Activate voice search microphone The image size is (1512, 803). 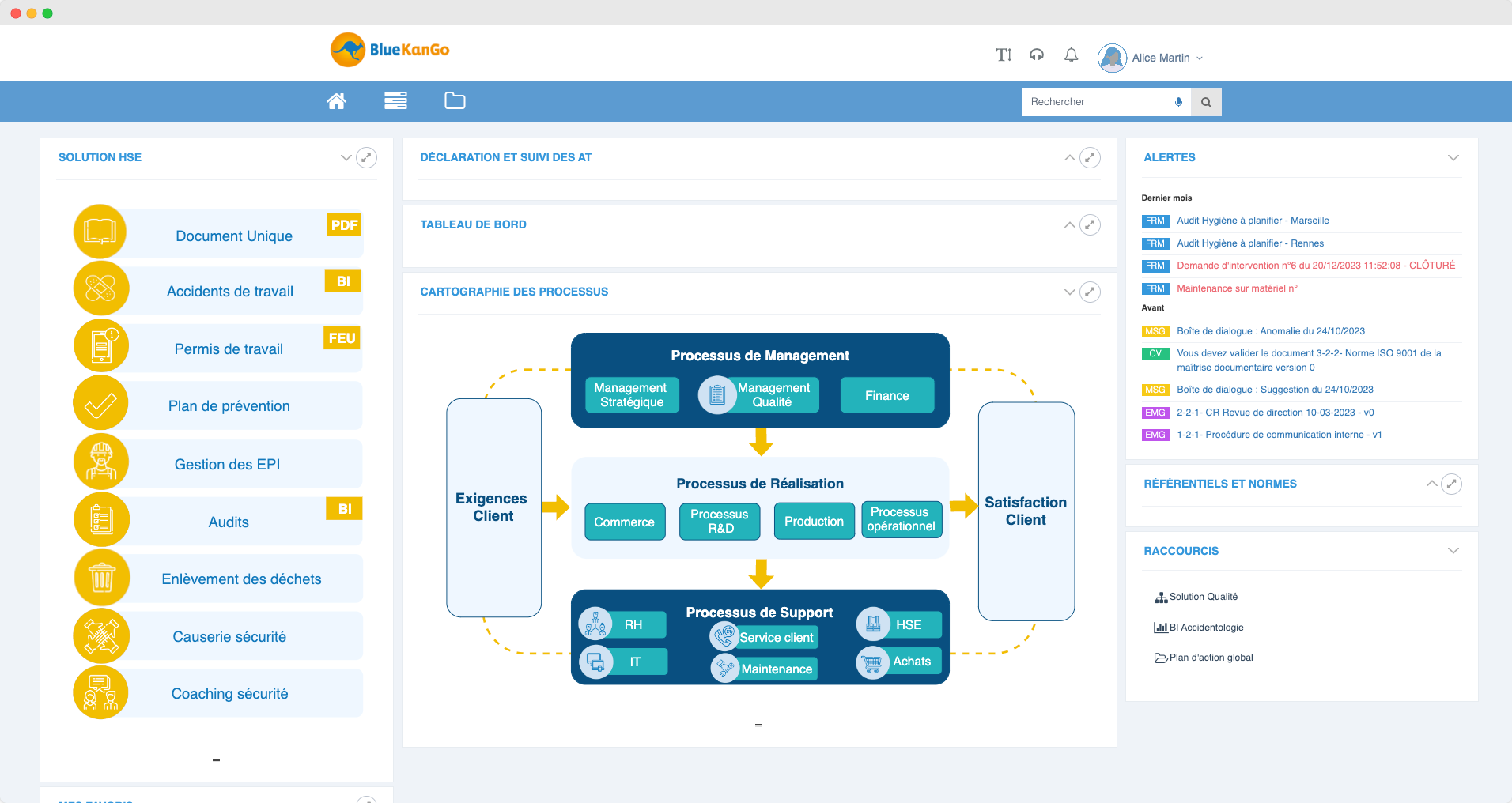click(1178, 102)
